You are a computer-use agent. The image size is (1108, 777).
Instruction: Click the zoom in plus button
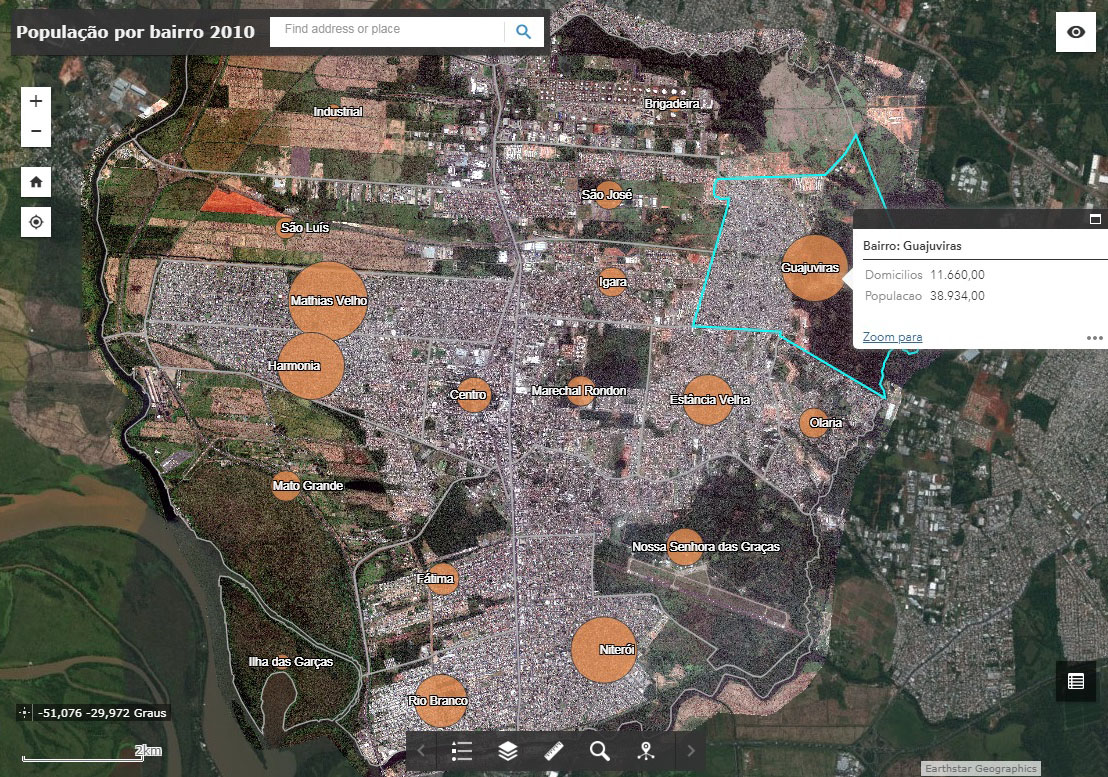[x=36, y=101]
